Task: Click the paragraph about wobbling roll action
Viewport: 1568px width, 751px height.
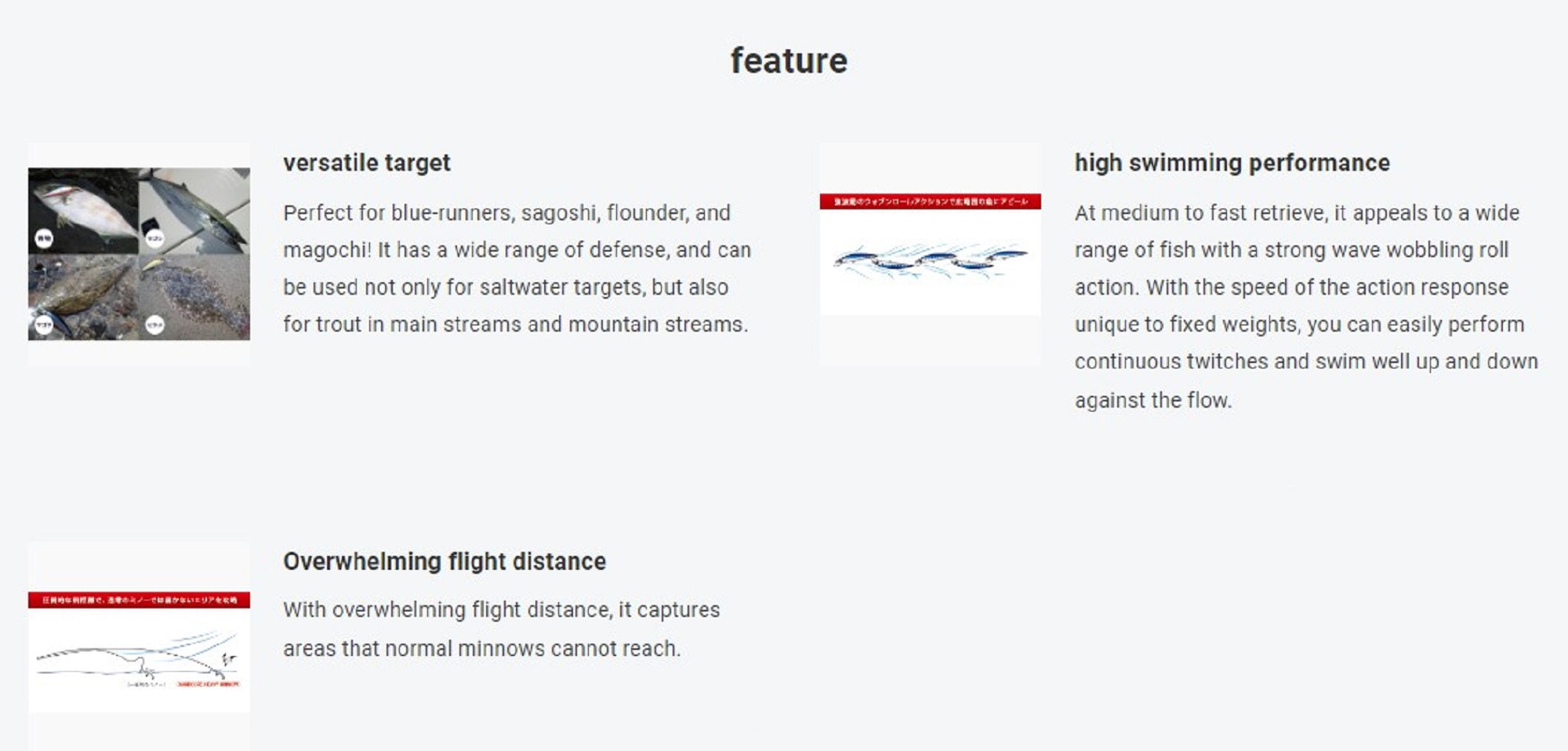Action: tap(1305, 306)
